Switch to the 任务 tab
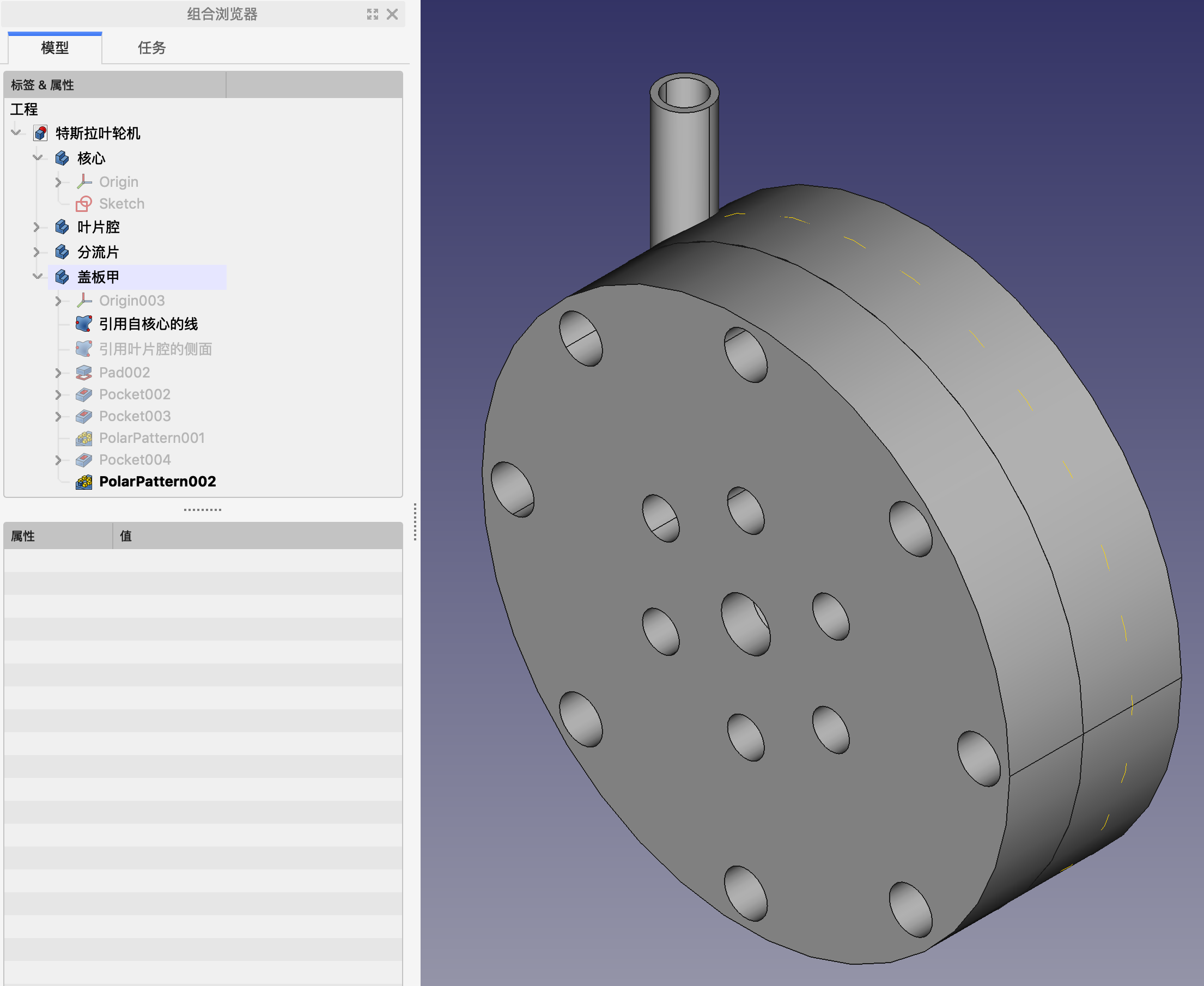Image resolution: width=1204 pixels, height=986 pixels. tap(151, 48)
